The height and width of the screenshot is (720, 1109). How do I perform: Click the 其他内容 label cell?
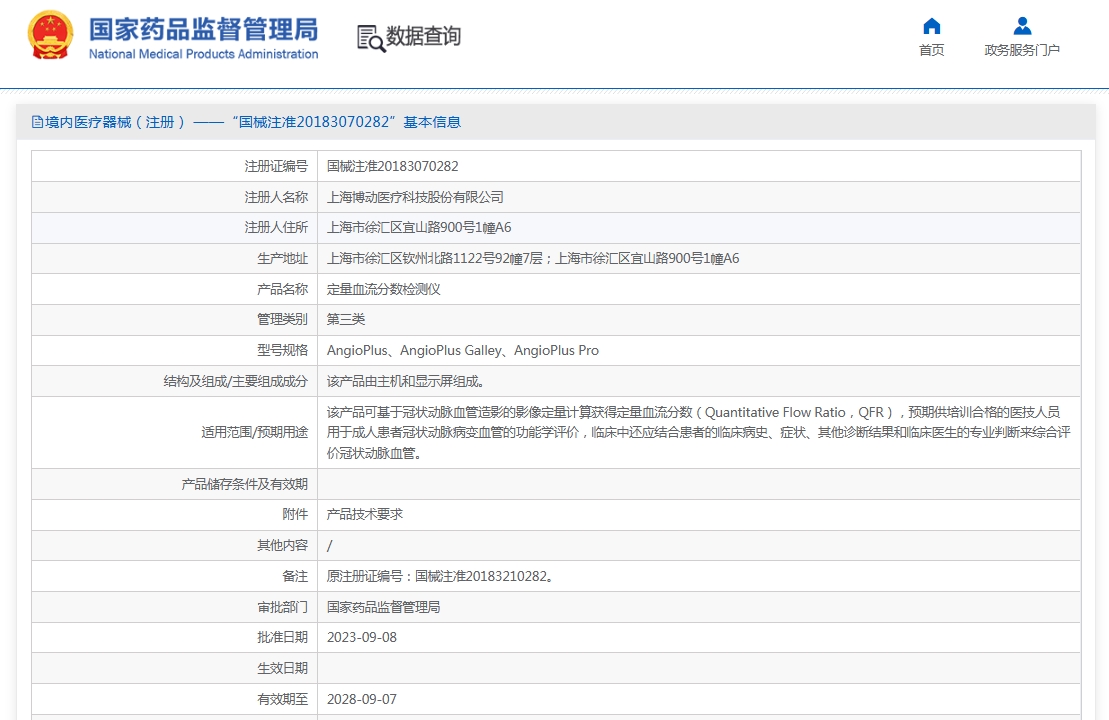pos(175,545)
